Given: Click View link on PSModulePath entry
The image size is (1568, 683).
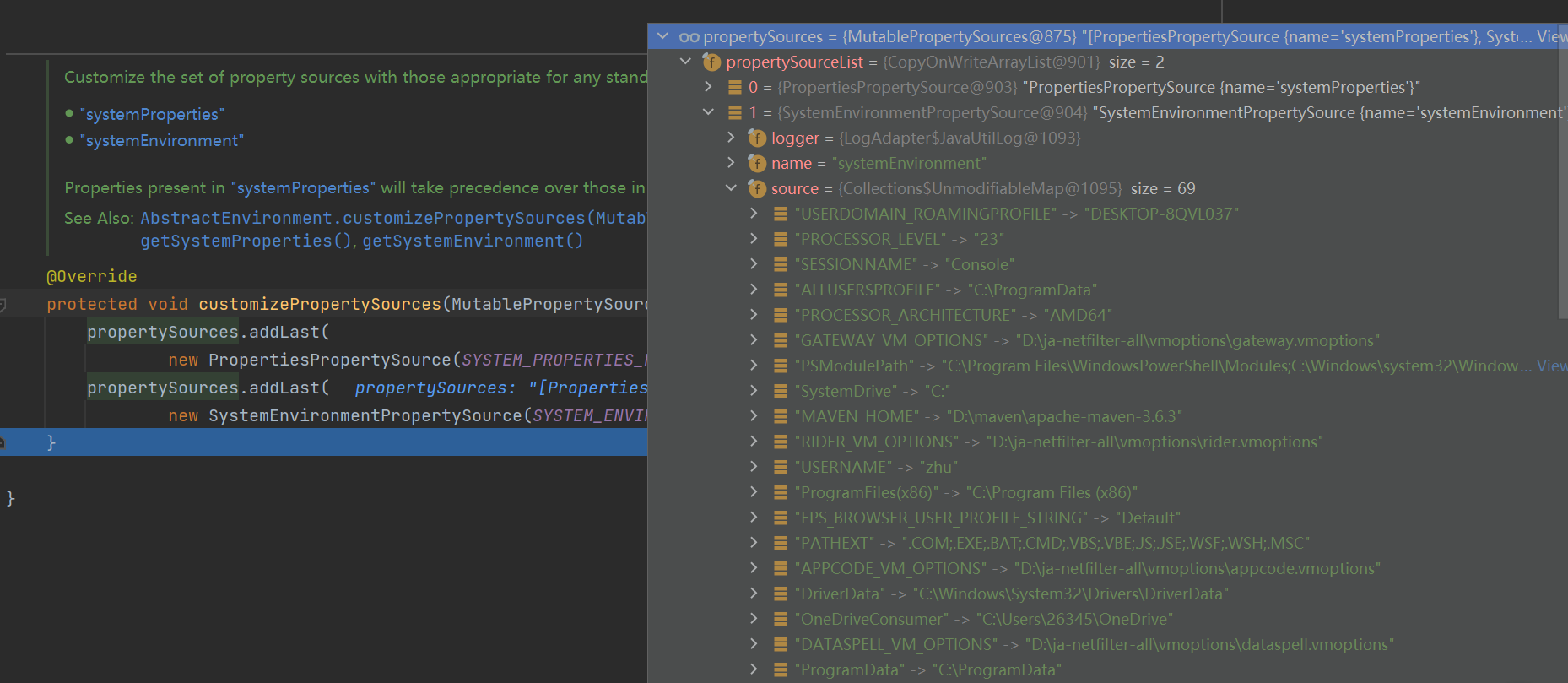Looking at the screenshot, I should click(x=1551, y=366).
